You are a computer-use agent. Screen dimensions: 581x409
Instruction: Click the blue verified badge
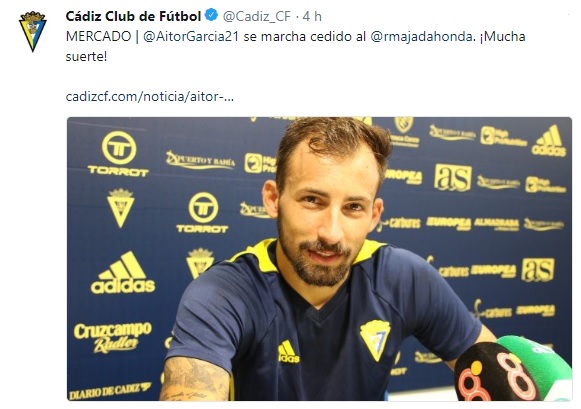[212, 16]
